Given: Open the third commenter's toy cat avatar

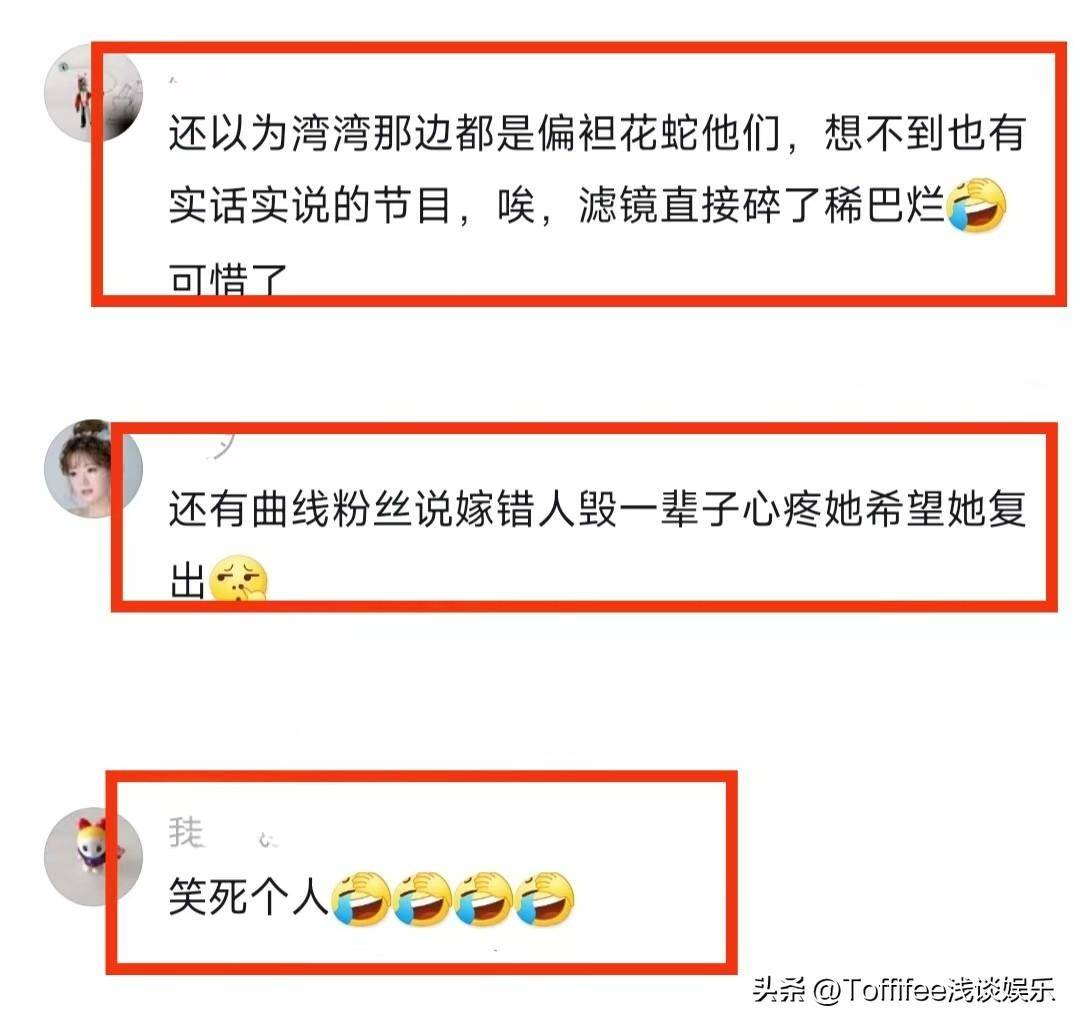Looking at the screenshot, I should tap(94, 857).
